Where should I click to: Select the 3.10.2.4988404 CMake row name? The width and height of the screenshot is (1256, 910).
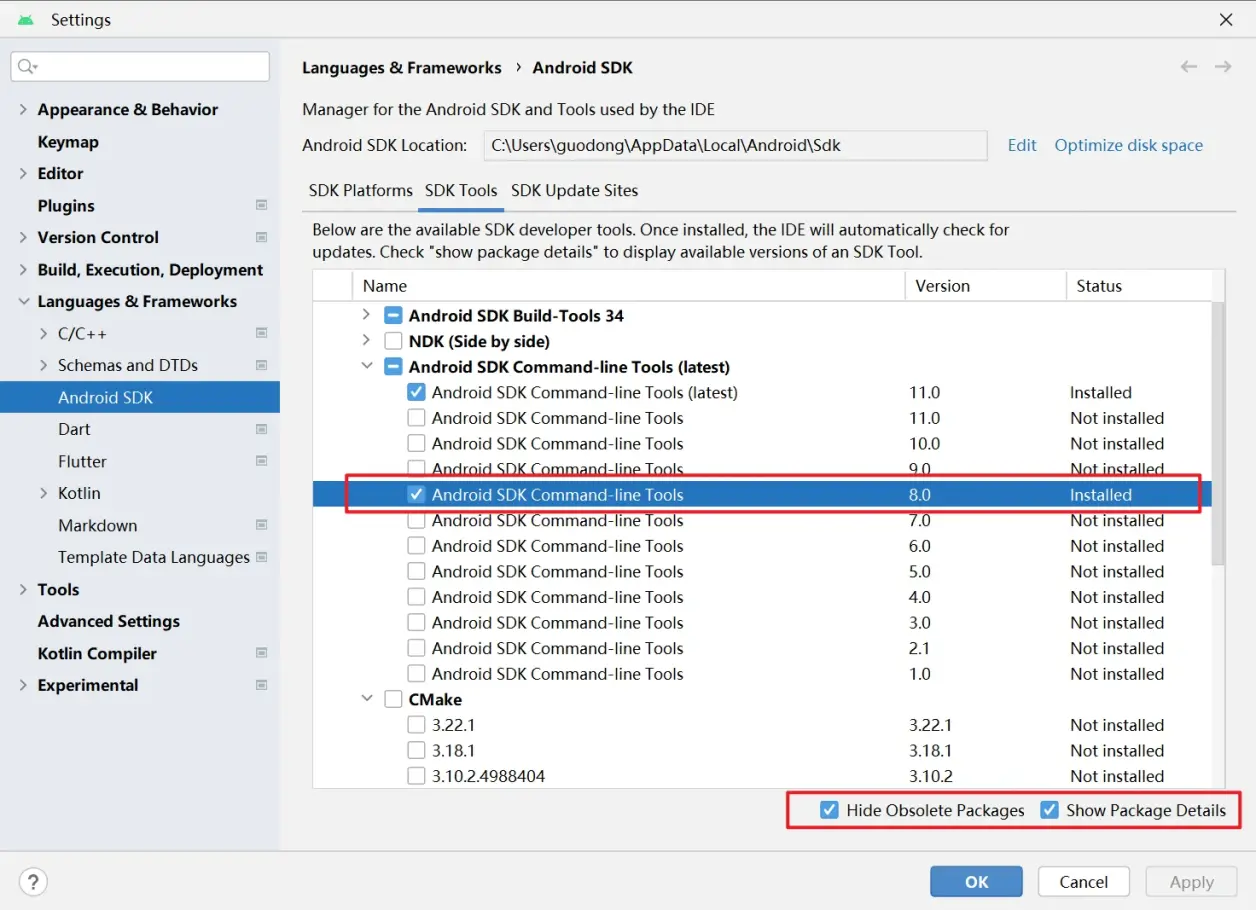[x=488, y=776]
